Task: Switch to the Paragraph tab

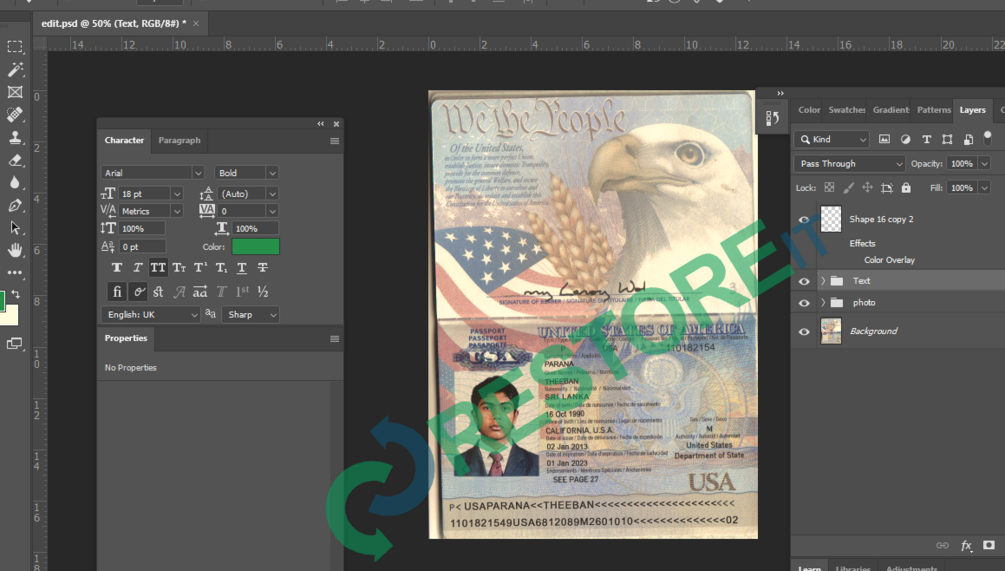Action: coord(179,140)
